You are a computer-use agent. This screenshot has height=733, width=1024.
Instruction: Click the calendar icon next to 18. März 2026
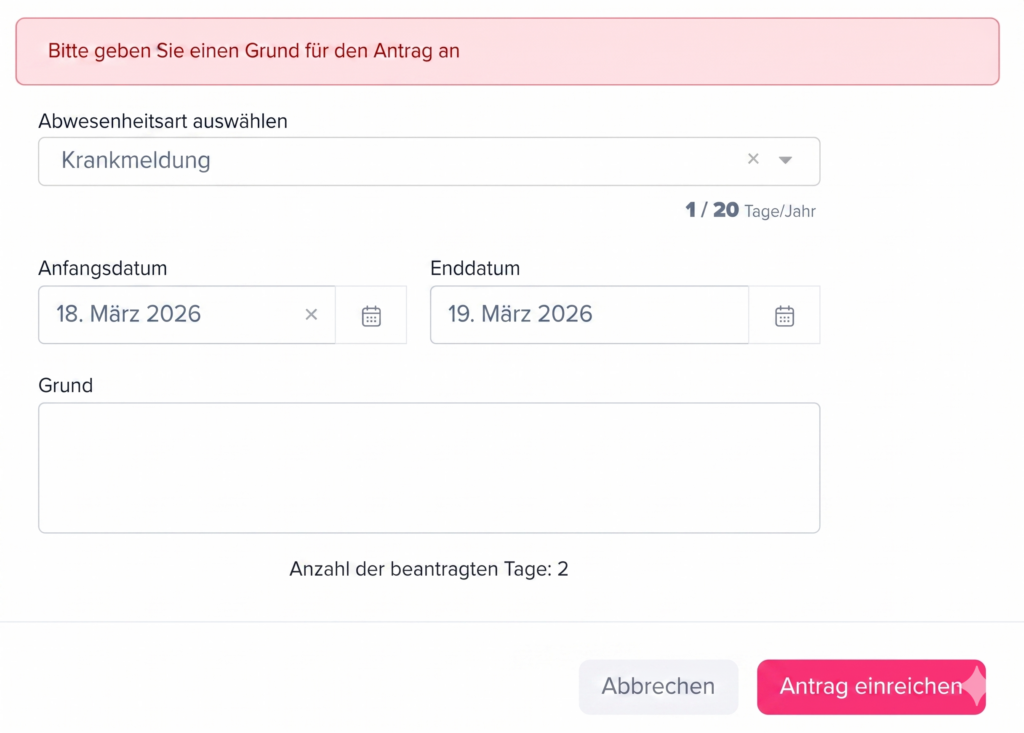[371, 315]
